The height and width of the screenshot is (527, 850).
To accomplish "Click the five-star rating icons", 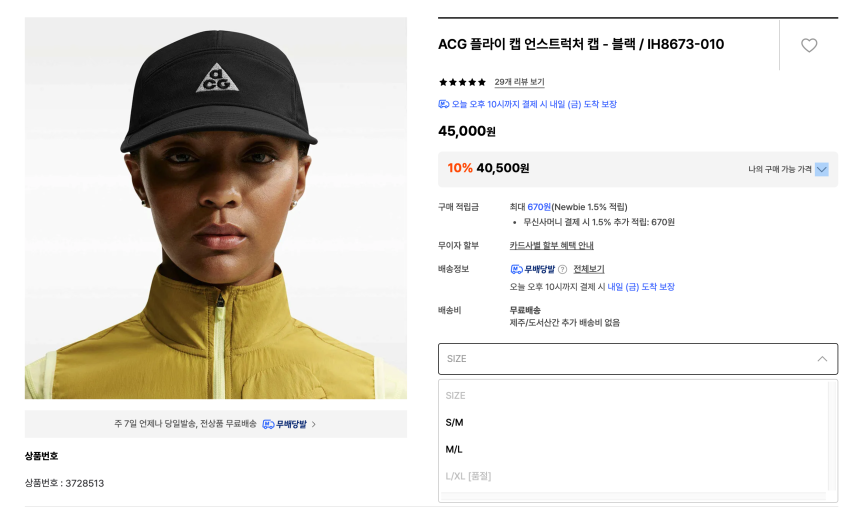I will click(x=462, y=82).
